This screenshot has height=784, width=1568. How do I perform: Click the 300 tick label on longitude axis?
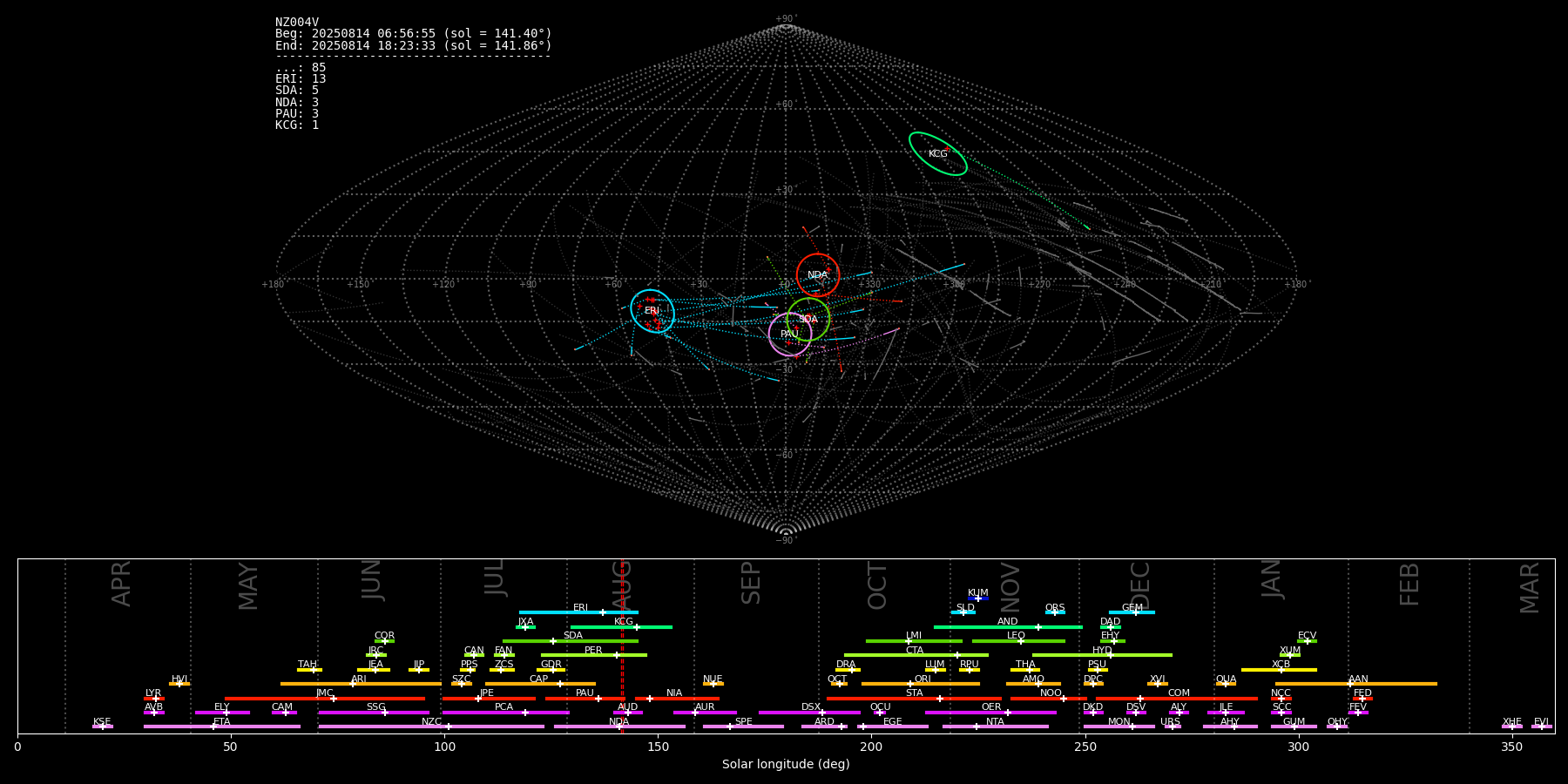click(x=1298, y=747)
